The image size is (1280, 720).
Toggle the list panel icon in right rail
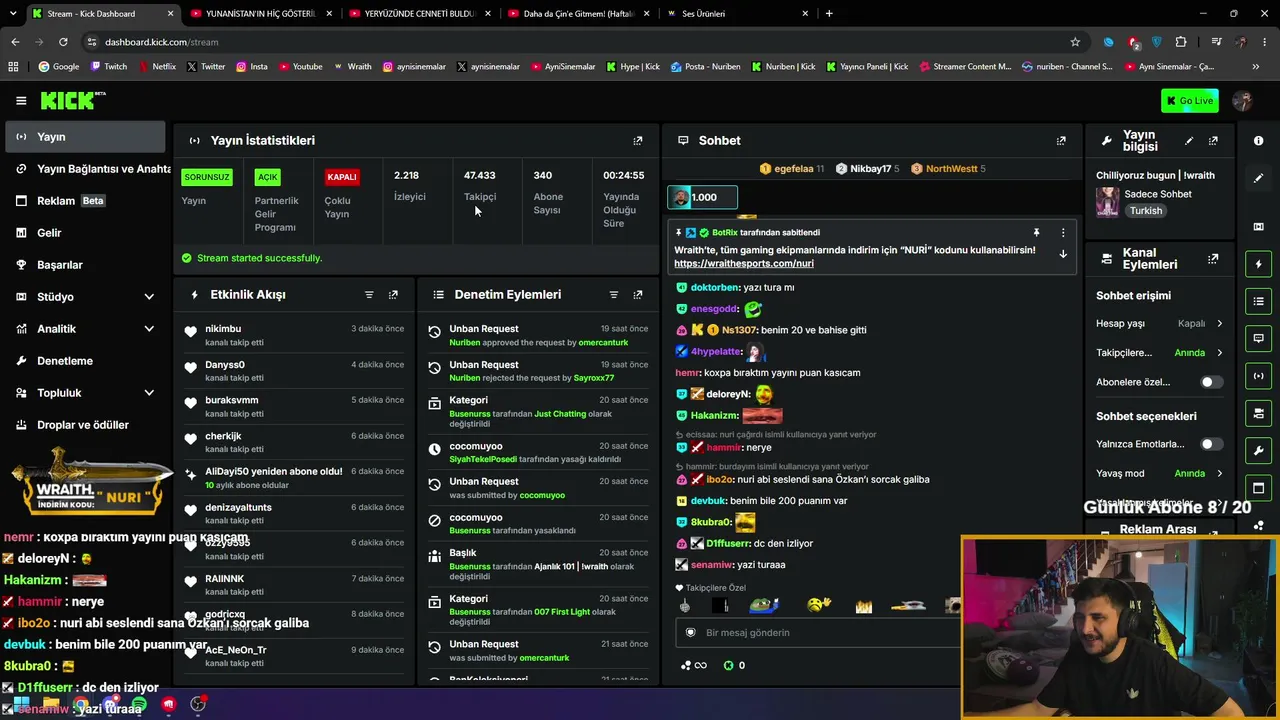coord(1259,301)
